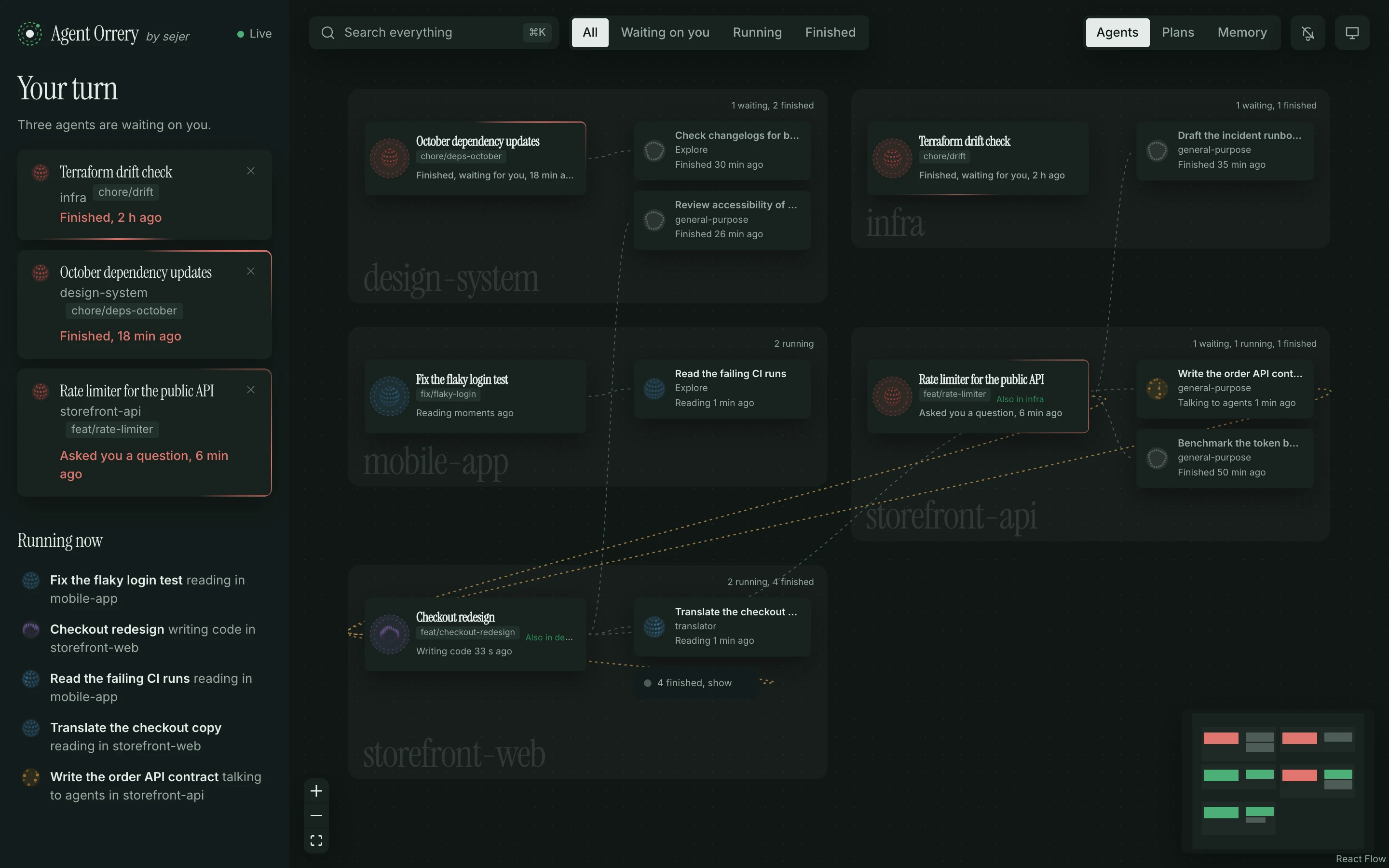Click the Benchmark the token bucket ring icon
Screen dimensions: 1389x868
click(x=1157, y=458)
